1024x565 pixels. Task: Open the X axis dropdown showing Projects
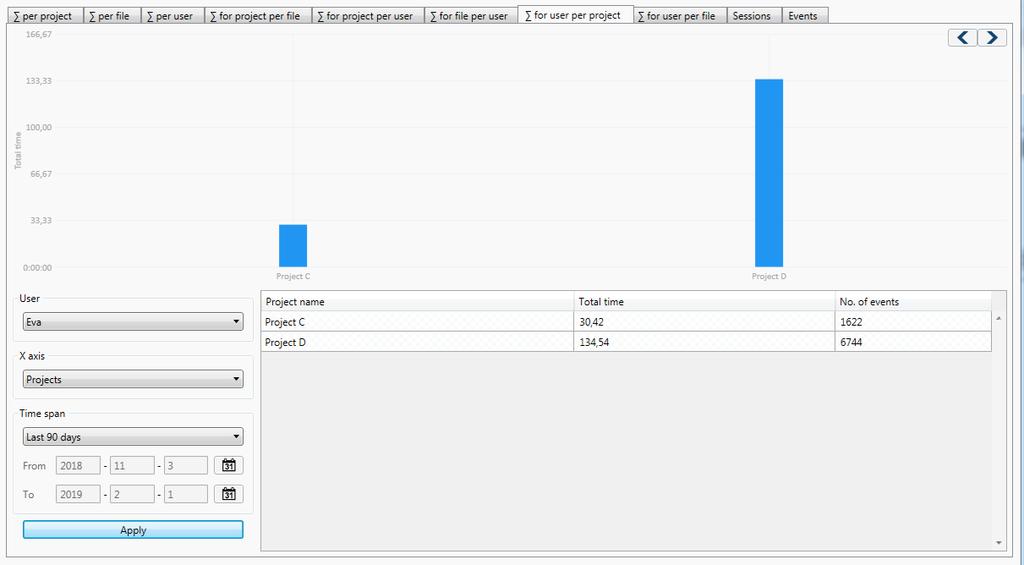click(133, 379)
